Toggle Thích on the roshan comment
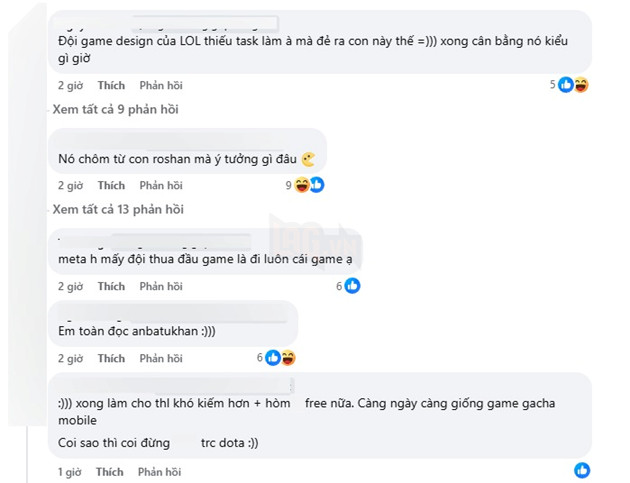Viewport: 630px width, 483px height. [111, 185]
